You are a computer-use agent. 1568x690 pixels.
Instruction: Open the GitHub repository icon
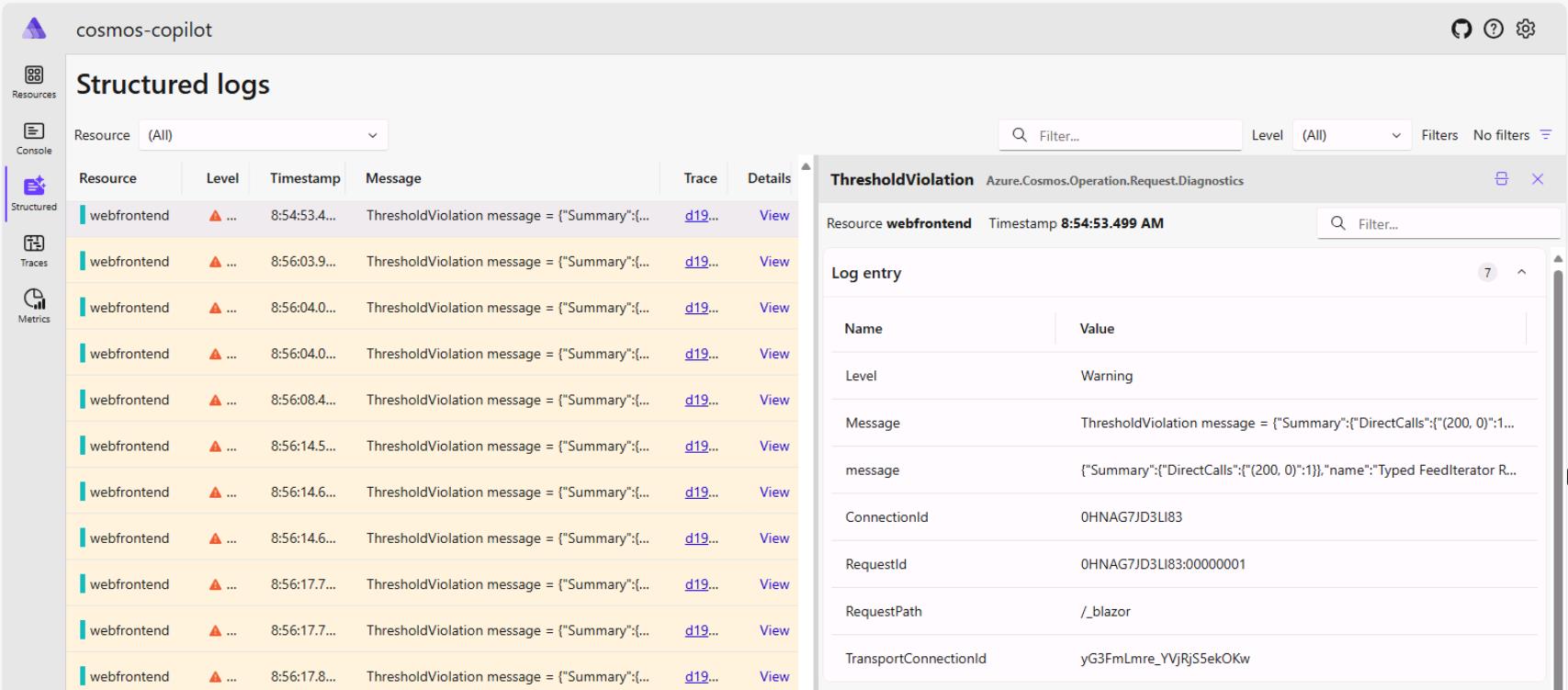[1461, 29]
